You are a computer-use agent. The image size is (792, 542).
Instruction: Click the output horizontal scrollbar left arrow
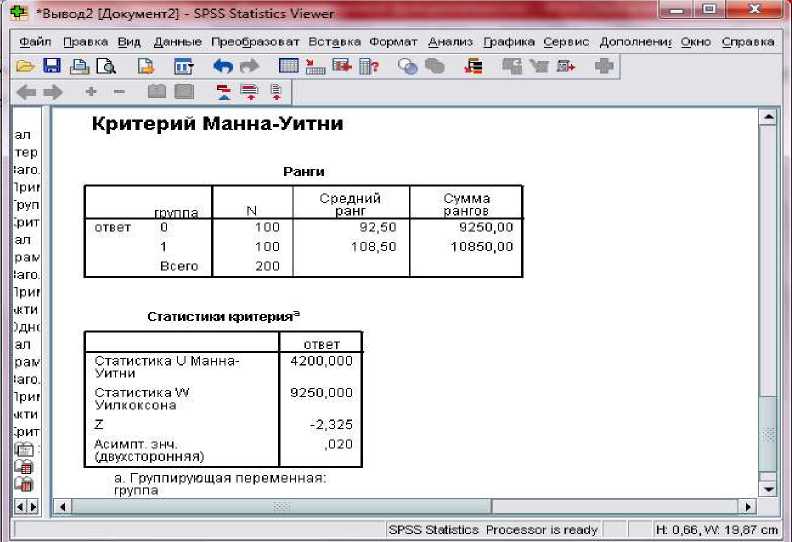[x=63, y=506]
